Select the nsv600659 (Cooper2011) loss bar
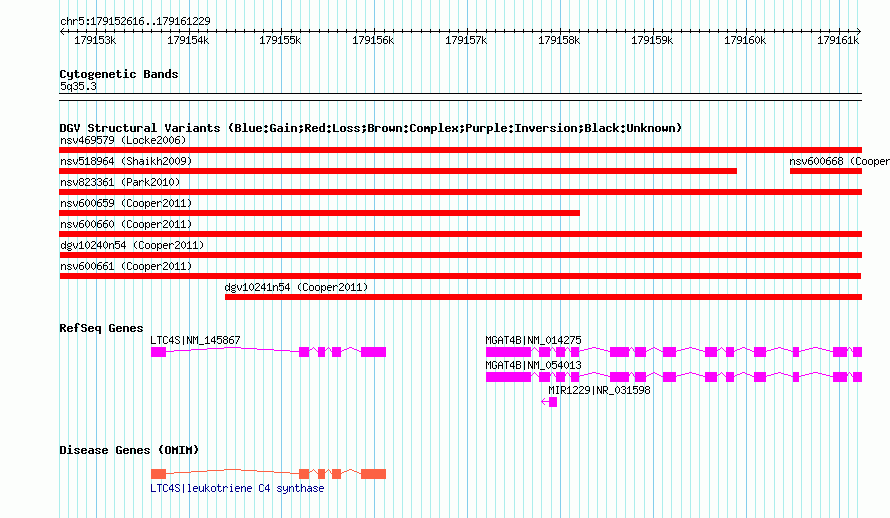 pyautogui.click(x=320, y=213)
